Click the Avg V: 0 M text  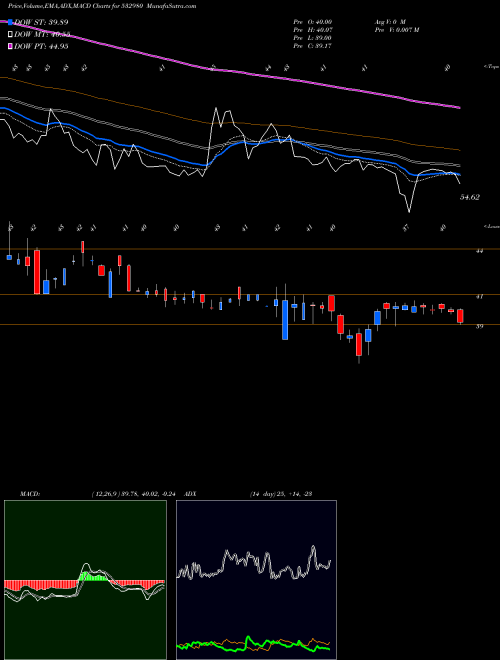click(x=389, y=21)
